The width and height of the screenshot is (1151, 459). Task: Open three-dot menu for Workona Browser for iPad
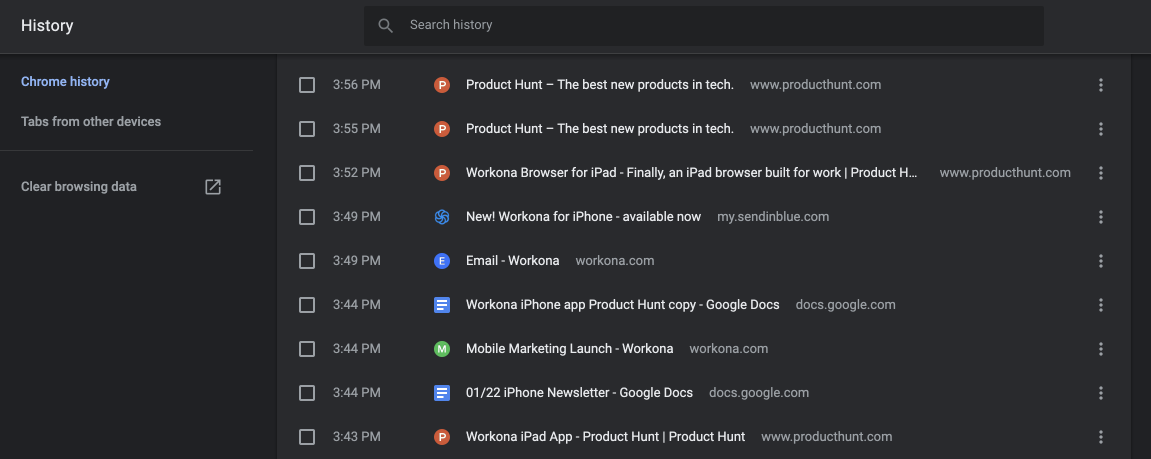pos(1100,173)
